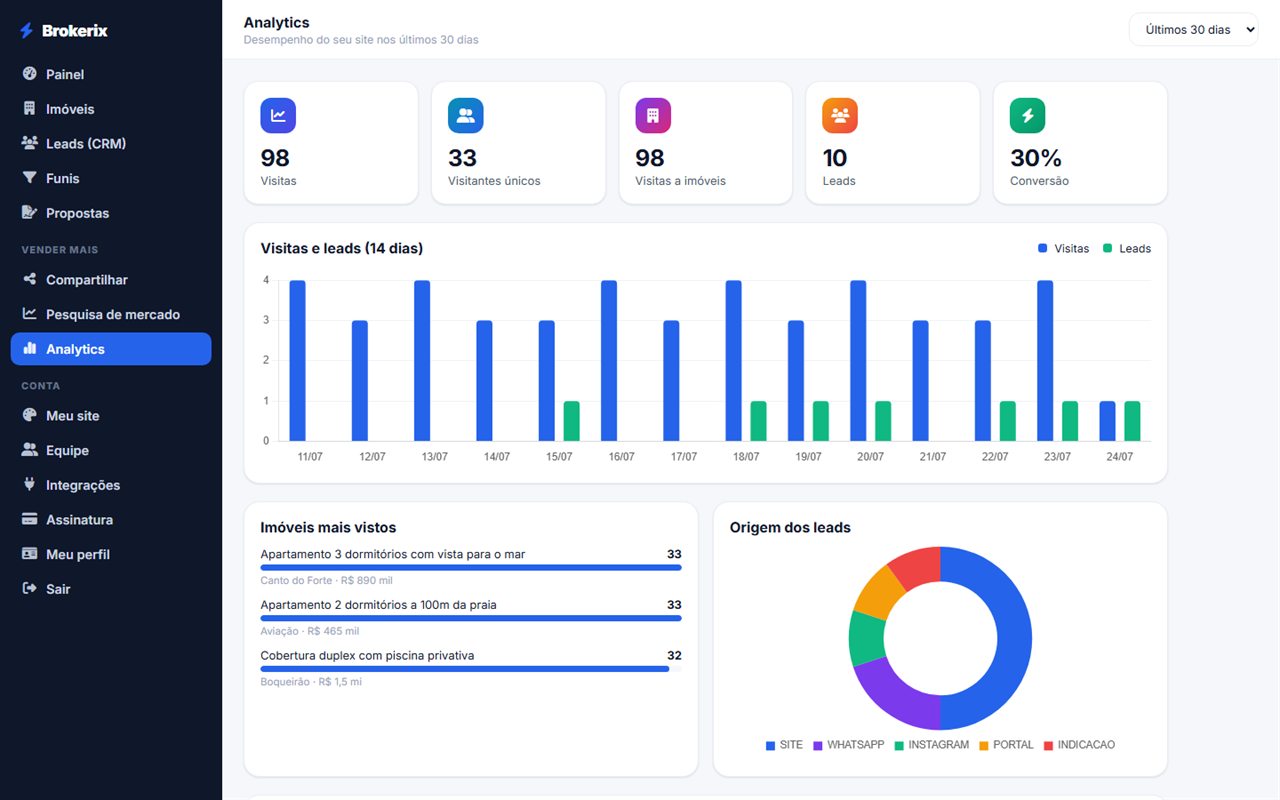Click the Equipe group icon

point(29,450)
